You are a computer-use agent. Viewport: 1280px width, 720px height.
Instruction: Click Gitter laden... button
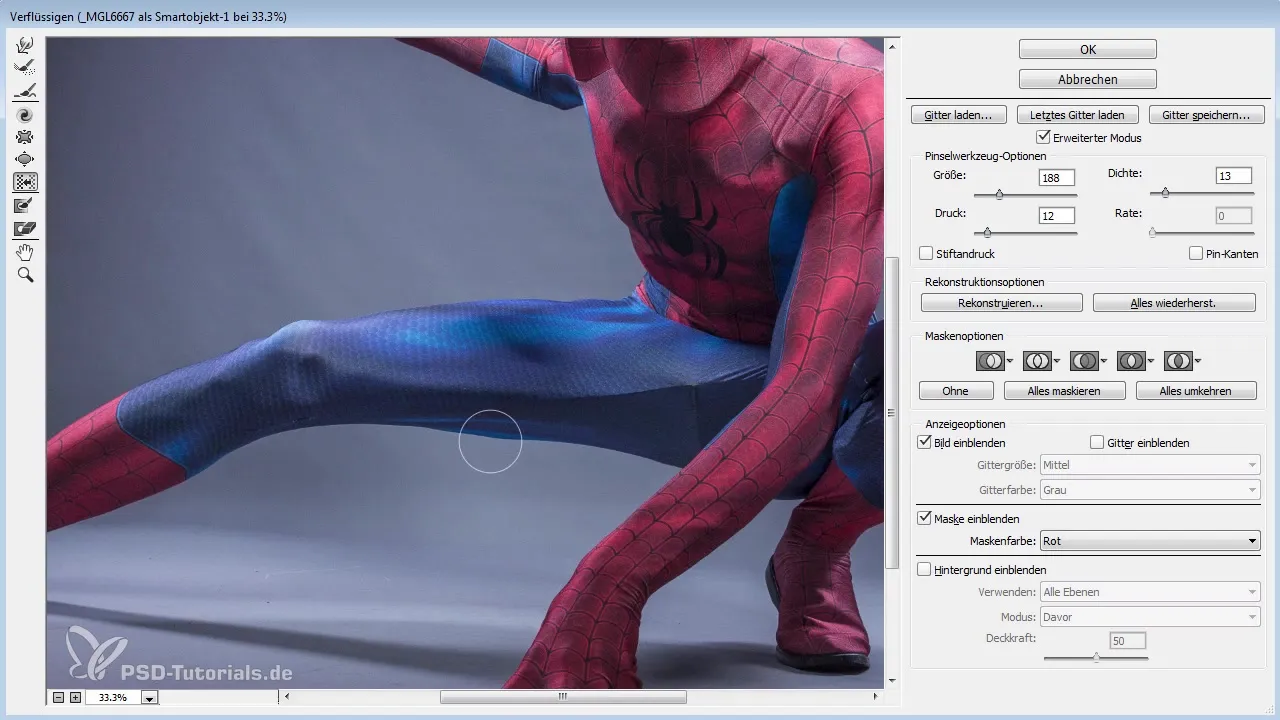(x=958, y=115)
